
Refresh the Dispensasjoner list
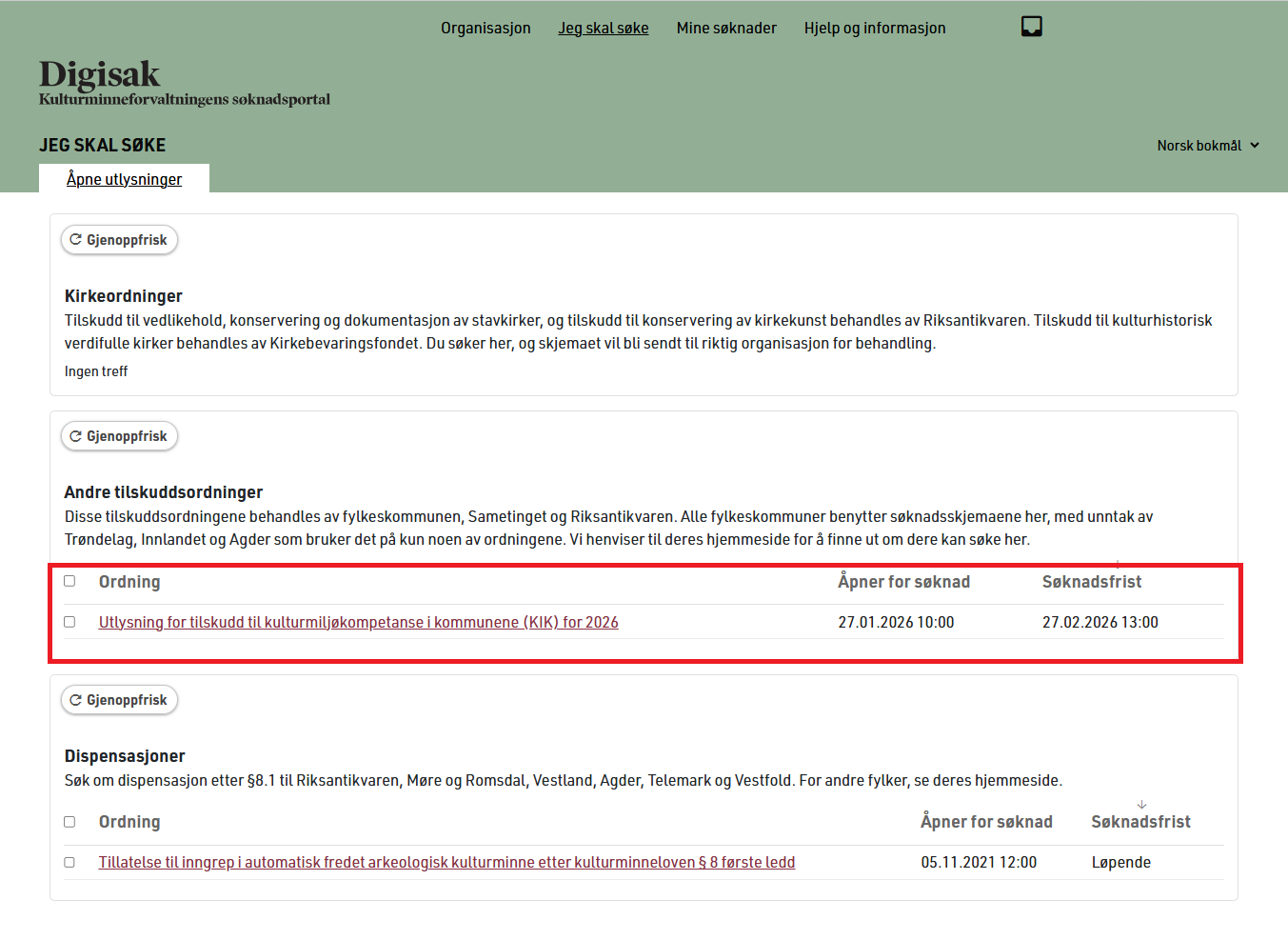click(x=119, y=699)
